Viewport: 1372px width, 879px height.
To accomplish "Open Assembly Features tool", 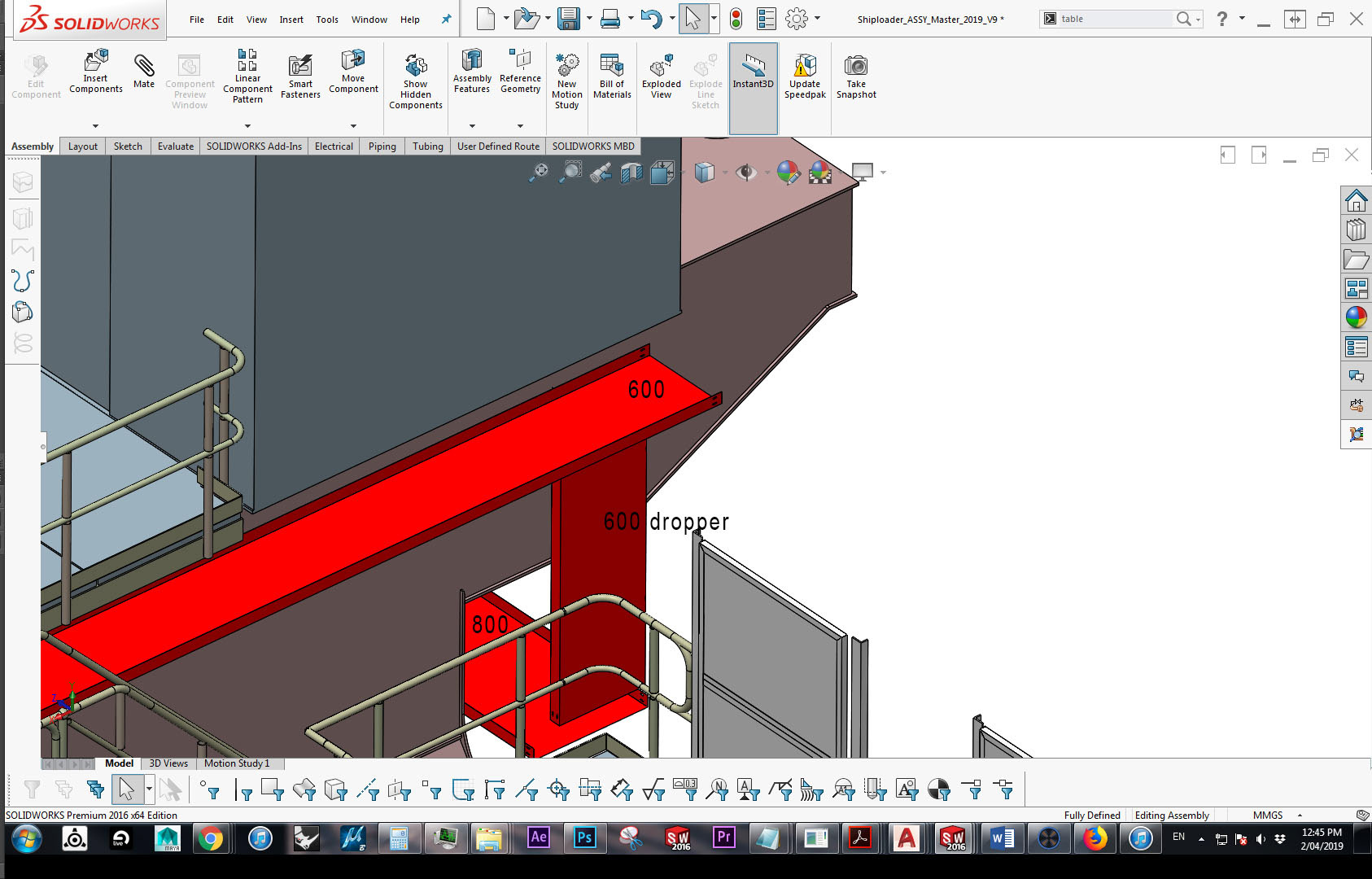I will pyautogui.click(x=472, y=72).
